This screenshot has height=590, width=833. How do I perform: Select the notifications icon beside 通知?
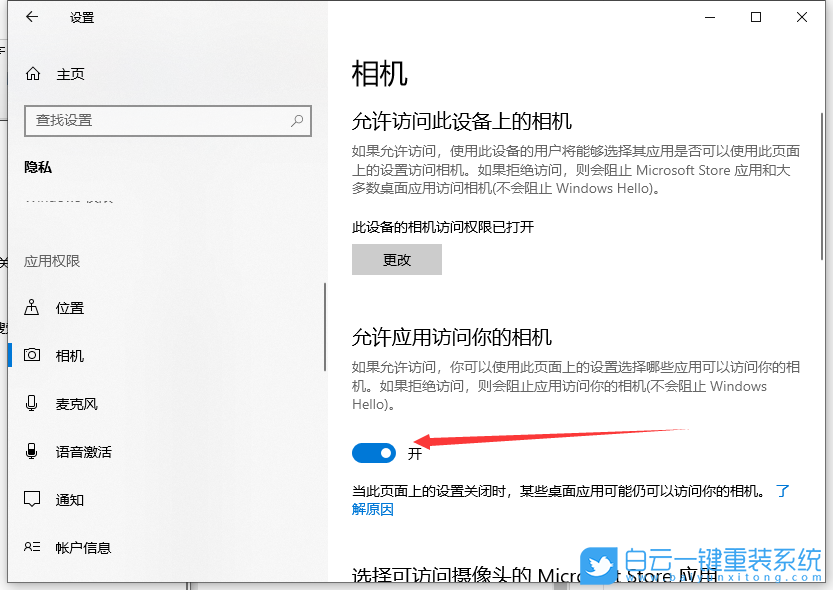[x=32, y=499]
